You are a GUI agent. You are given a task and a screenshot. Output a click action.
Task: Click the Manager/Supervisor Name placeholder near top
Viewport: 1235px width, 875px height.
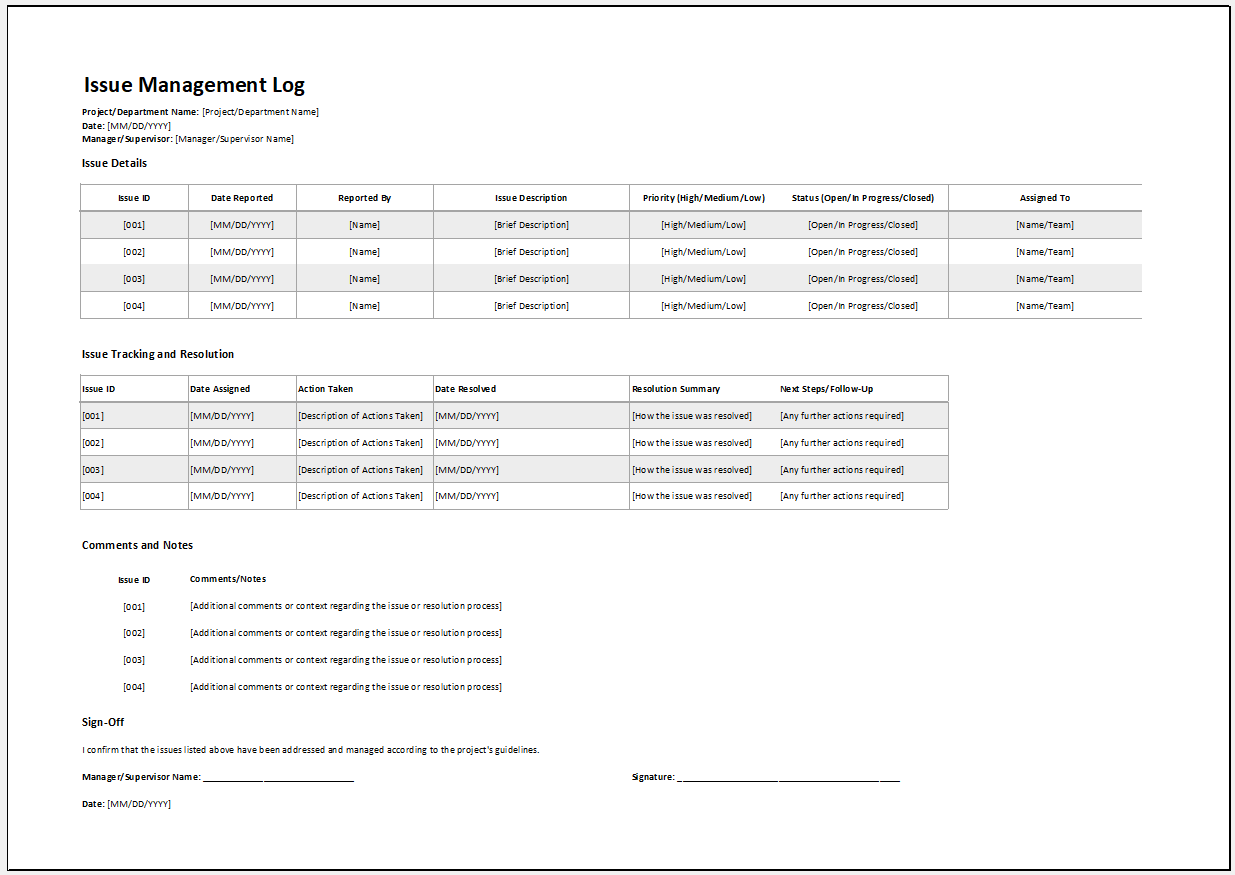click(235, 139)
